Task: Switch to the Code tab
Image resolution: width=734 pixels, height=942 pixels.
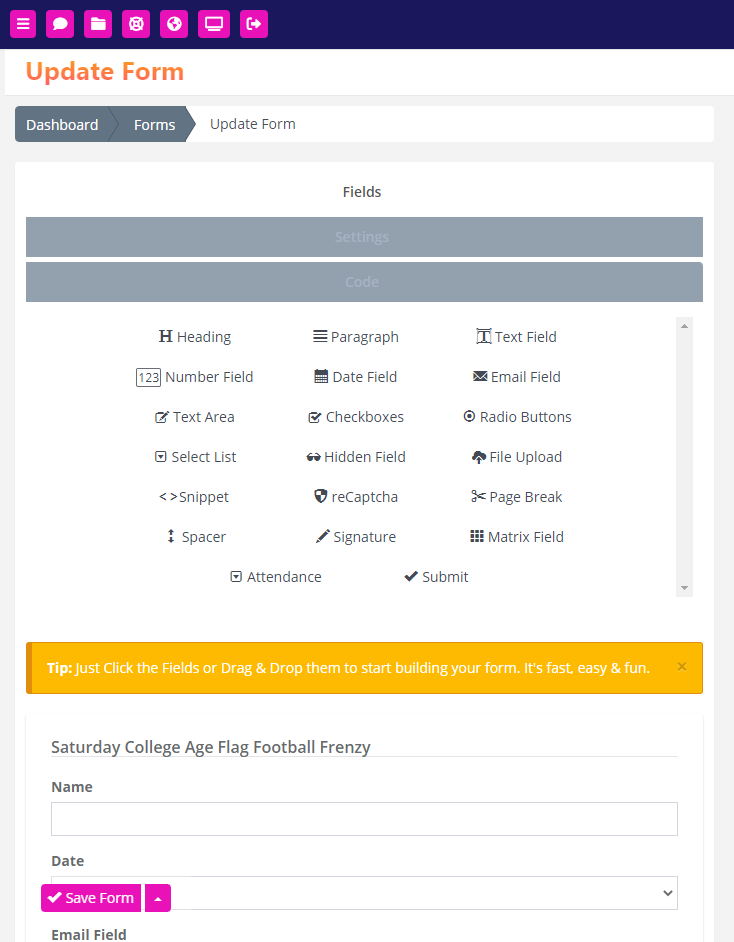Action: [364, 282]
